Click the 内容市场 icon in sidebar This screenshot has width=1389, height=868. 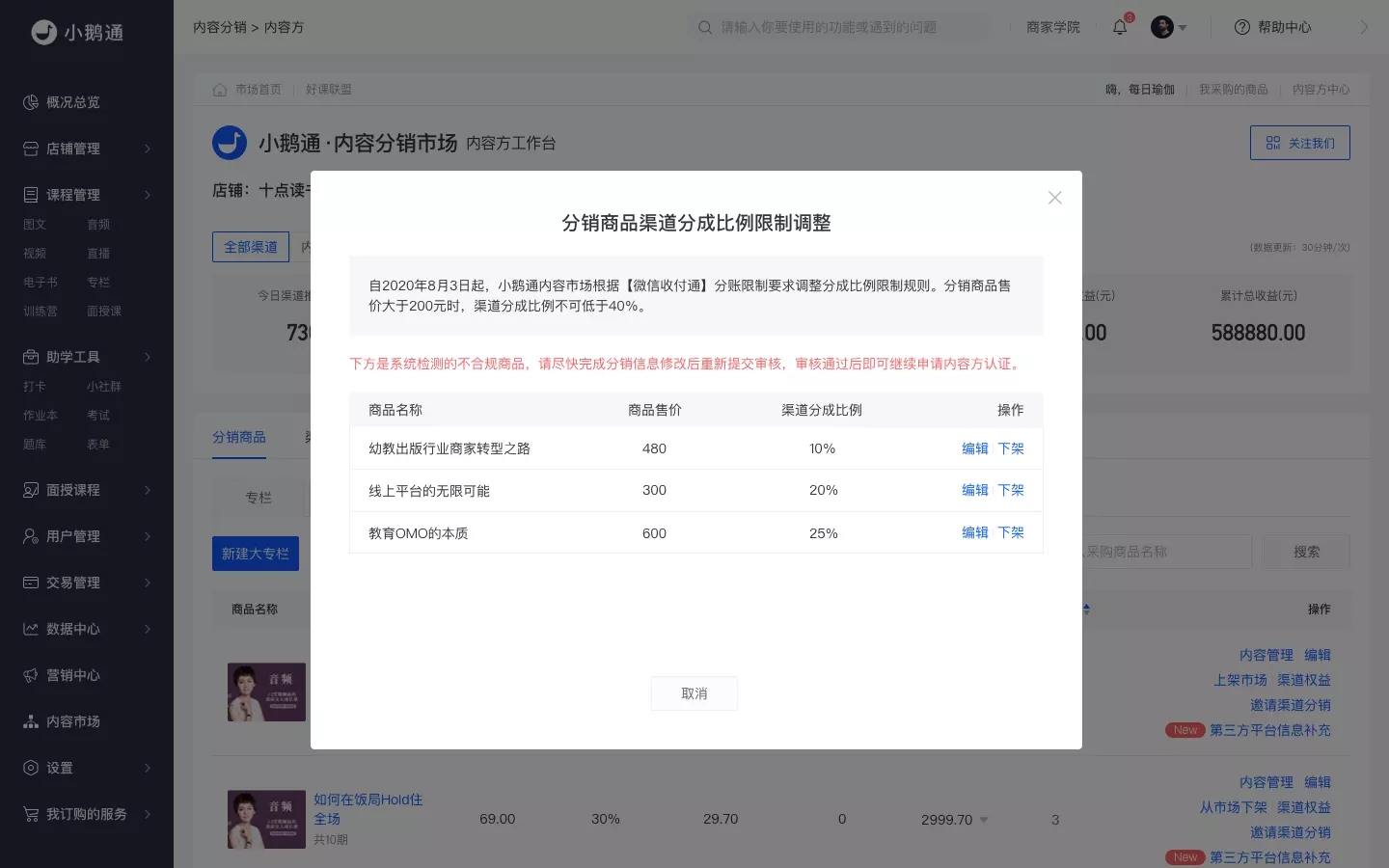(31, 721)
